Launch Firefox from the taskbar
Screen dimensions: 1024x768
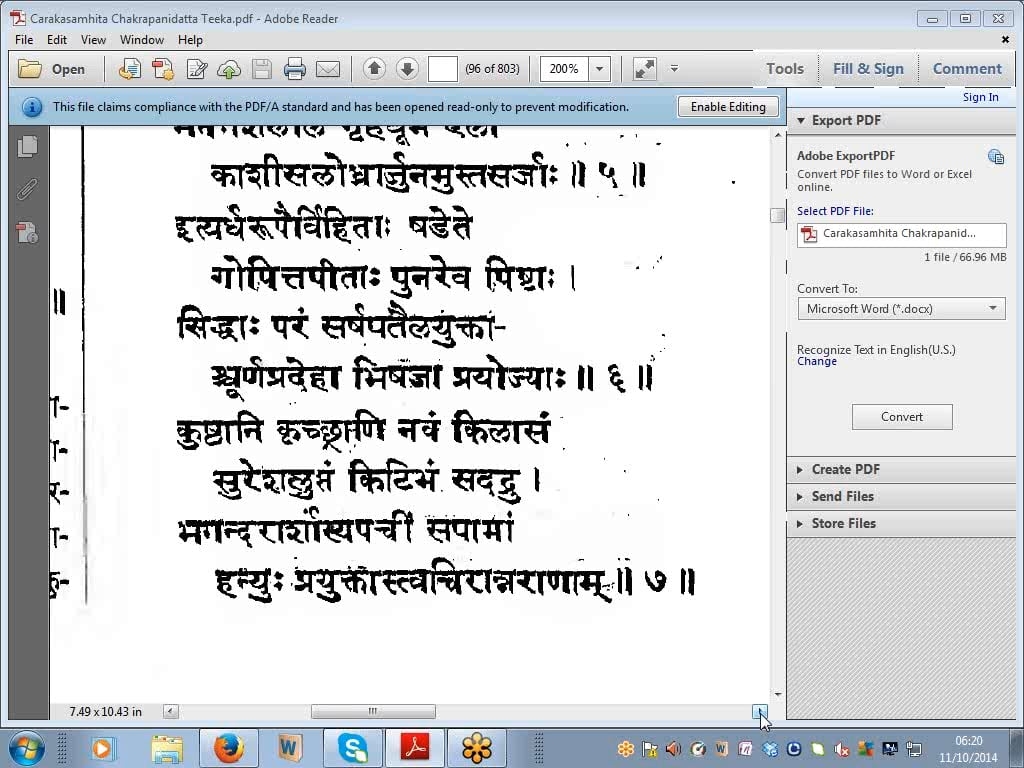click(x=229, y=747)
